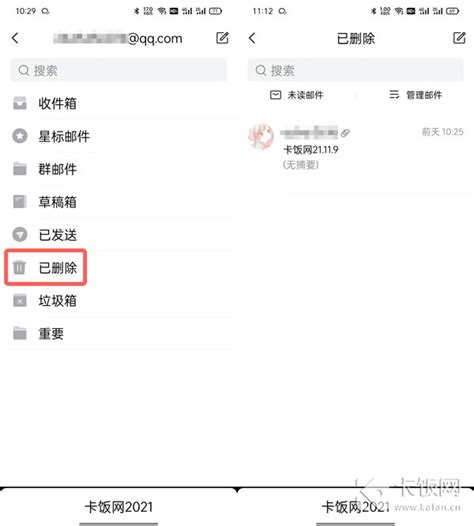Click the mailbox list search field
Image resolution: width=474 pixels, height=526 pixels.
[119, 70]
